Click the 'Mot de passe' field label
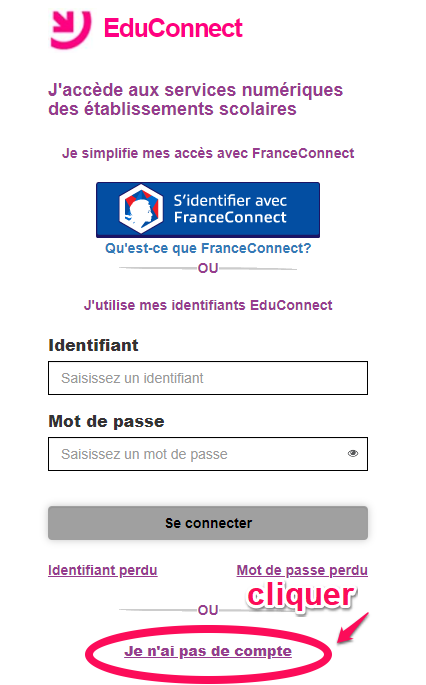426x685 pixels. click(x=106, y=421)
